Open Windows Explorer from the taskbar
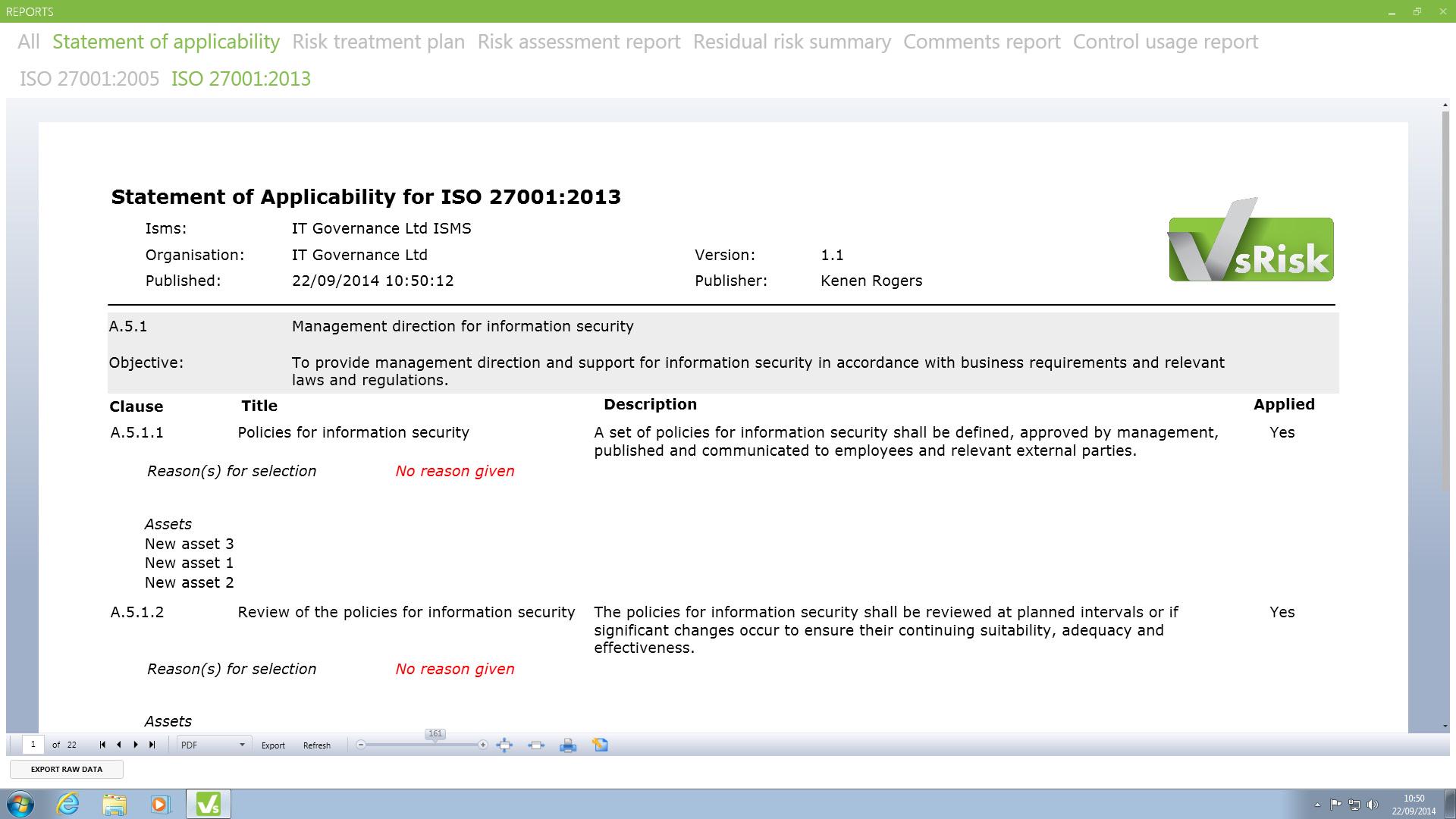Screen dimensions: 1456x819 (x=115, y=804)
